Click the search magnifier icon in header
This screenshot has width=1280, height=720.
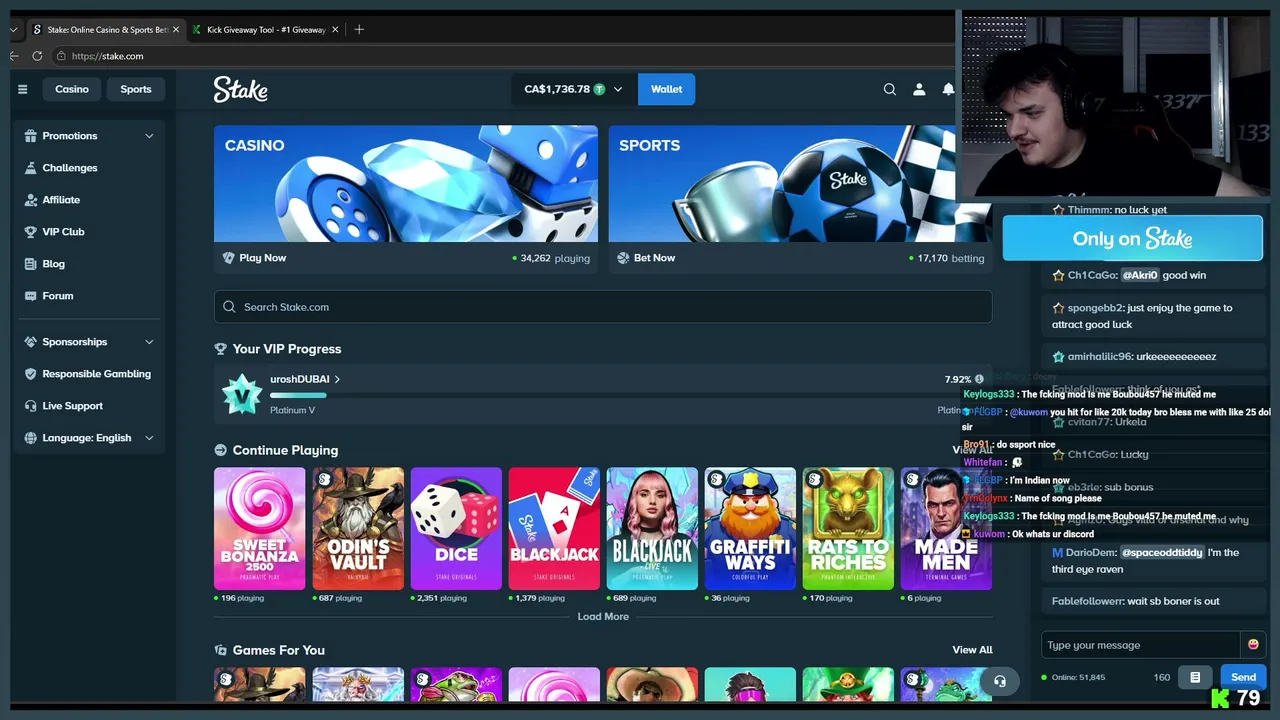889,89
